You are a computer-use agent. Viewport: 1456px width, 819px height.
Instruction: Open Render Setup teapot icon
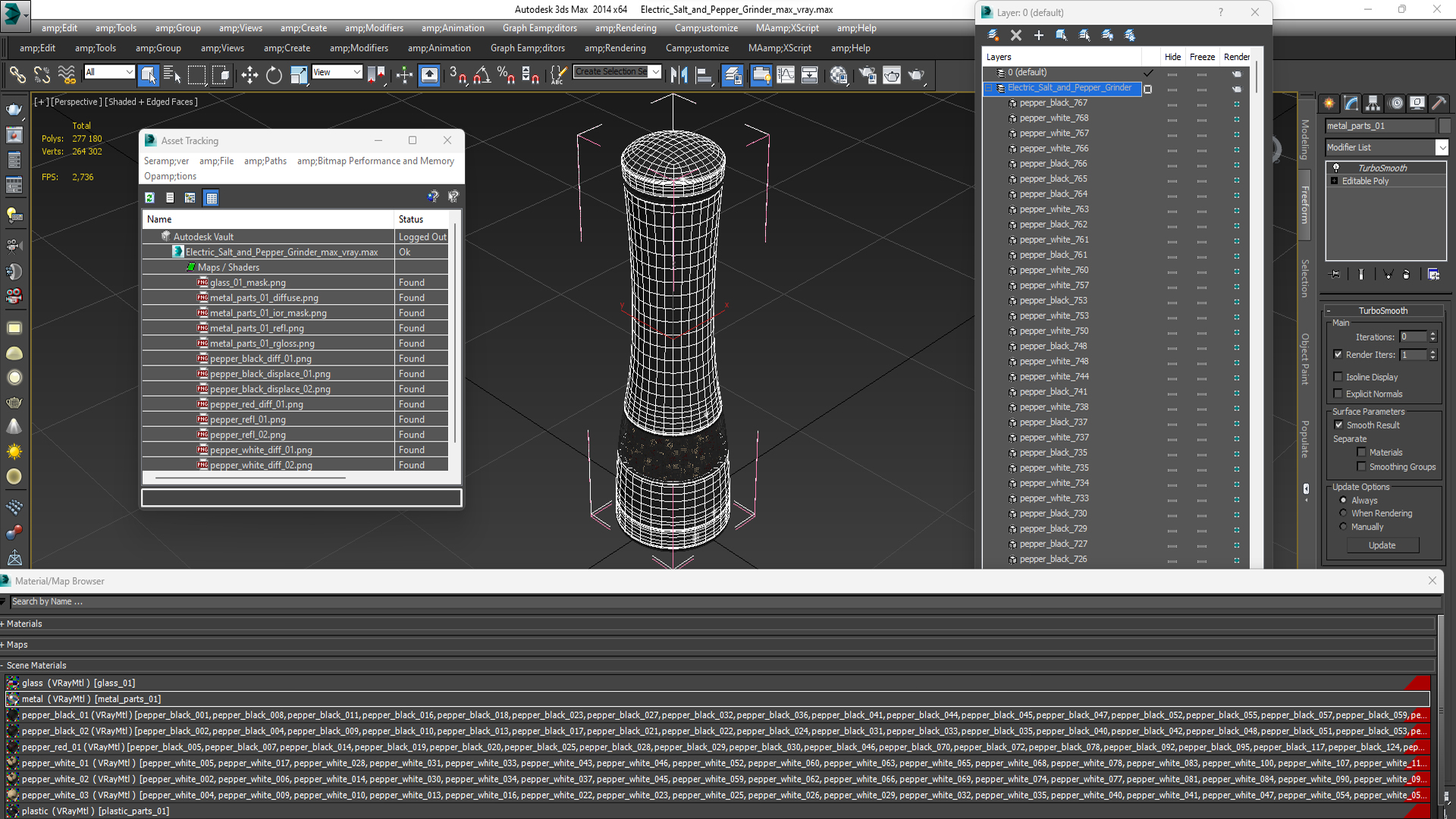point(868,74)
